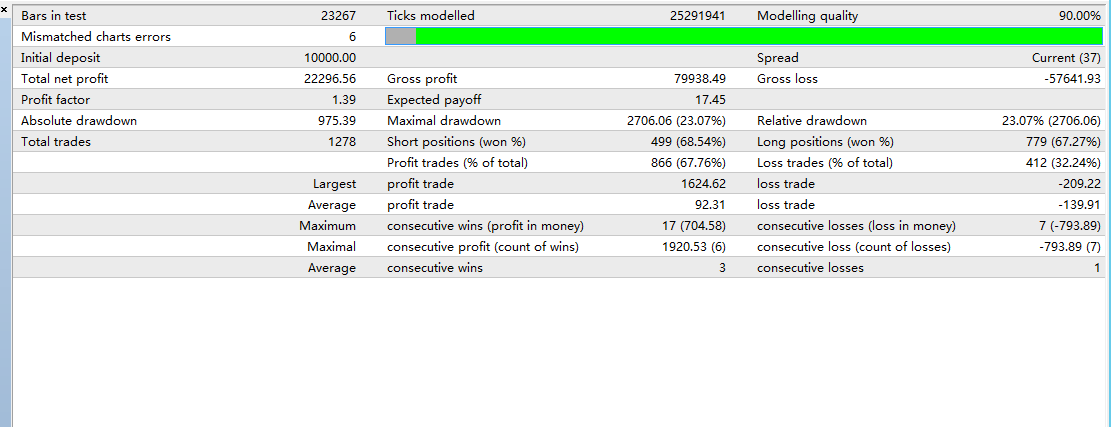Select the average consecutive losses value 1

[1097, 268]
